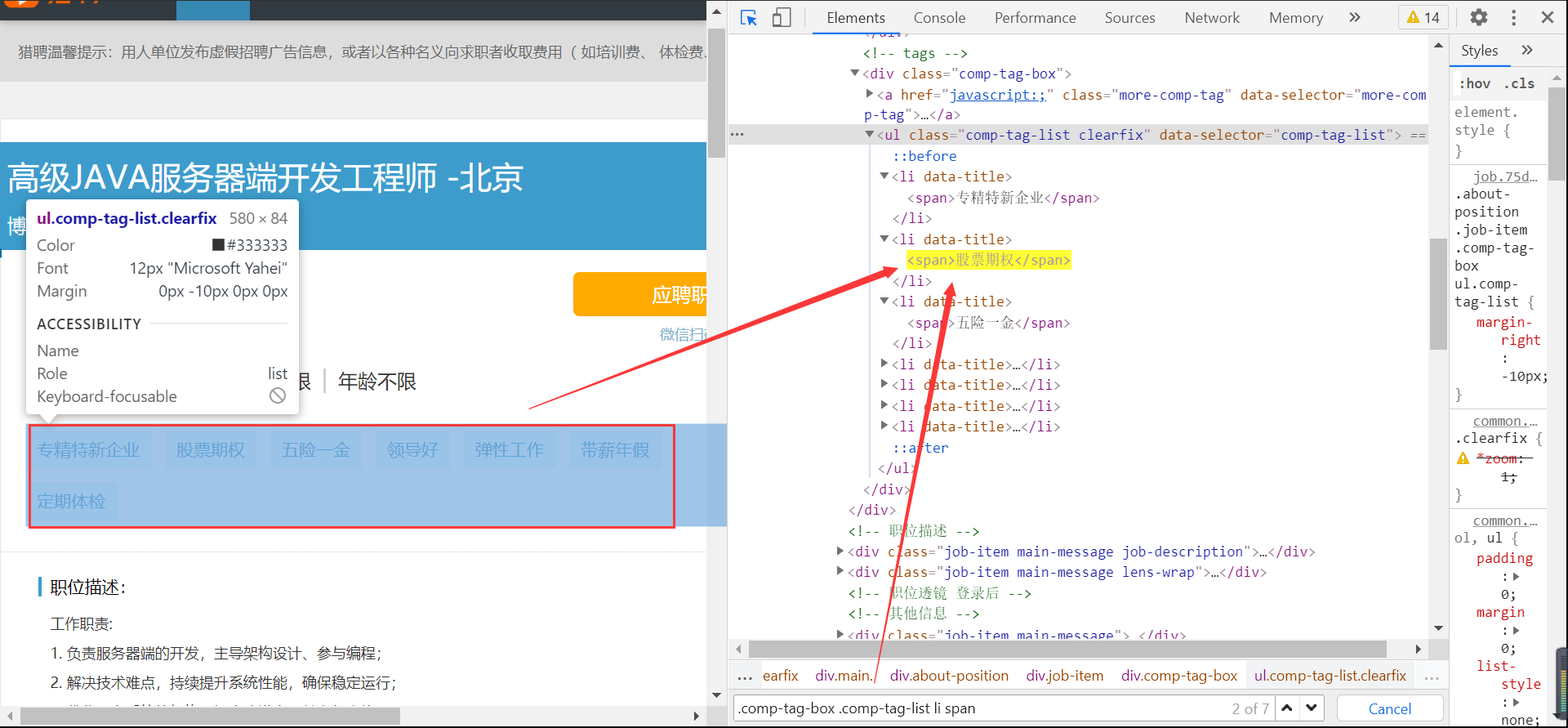1568x728 pixels.
Task: Switch to the Performance tab
Action: click(1035, 18)
